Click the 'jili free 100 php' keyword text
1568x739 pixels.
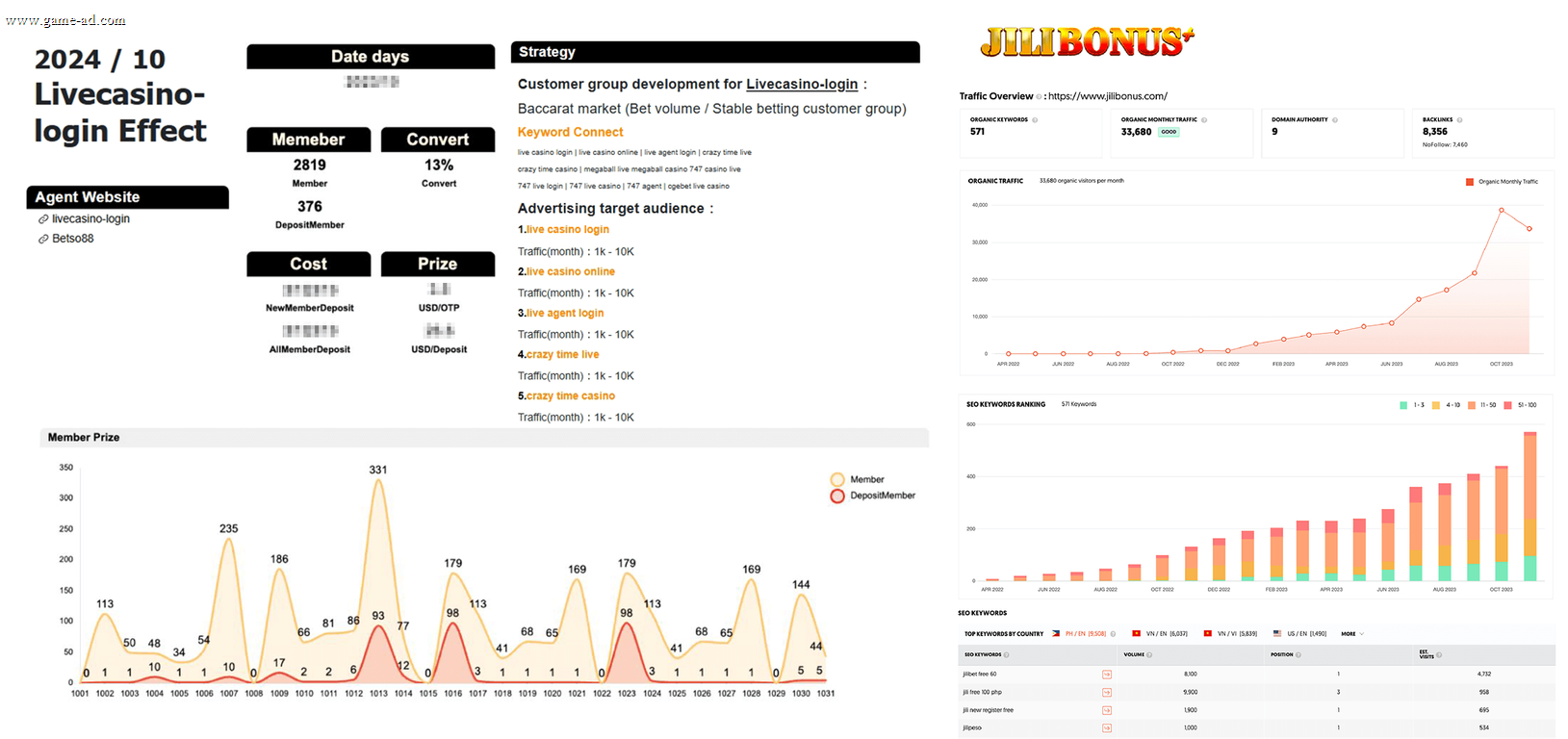pos(982,693)
